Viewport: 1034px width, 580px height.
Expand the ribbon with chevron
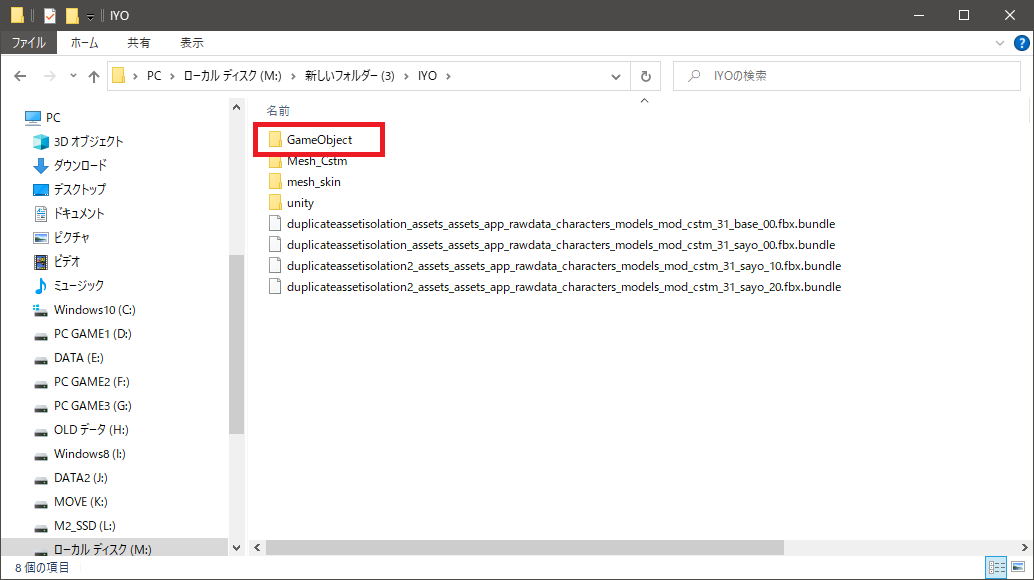[1000, 44]
